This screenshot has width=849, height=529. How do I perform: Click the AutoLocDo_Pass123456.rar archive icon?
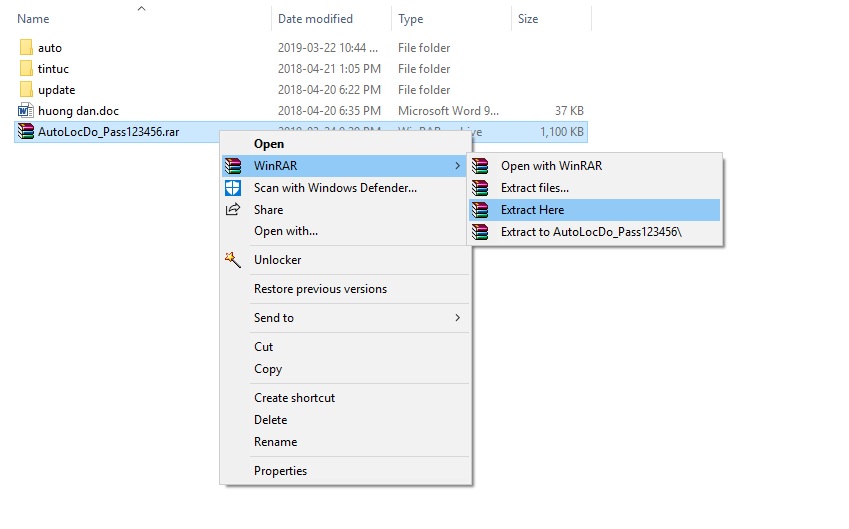click(26, 132)
